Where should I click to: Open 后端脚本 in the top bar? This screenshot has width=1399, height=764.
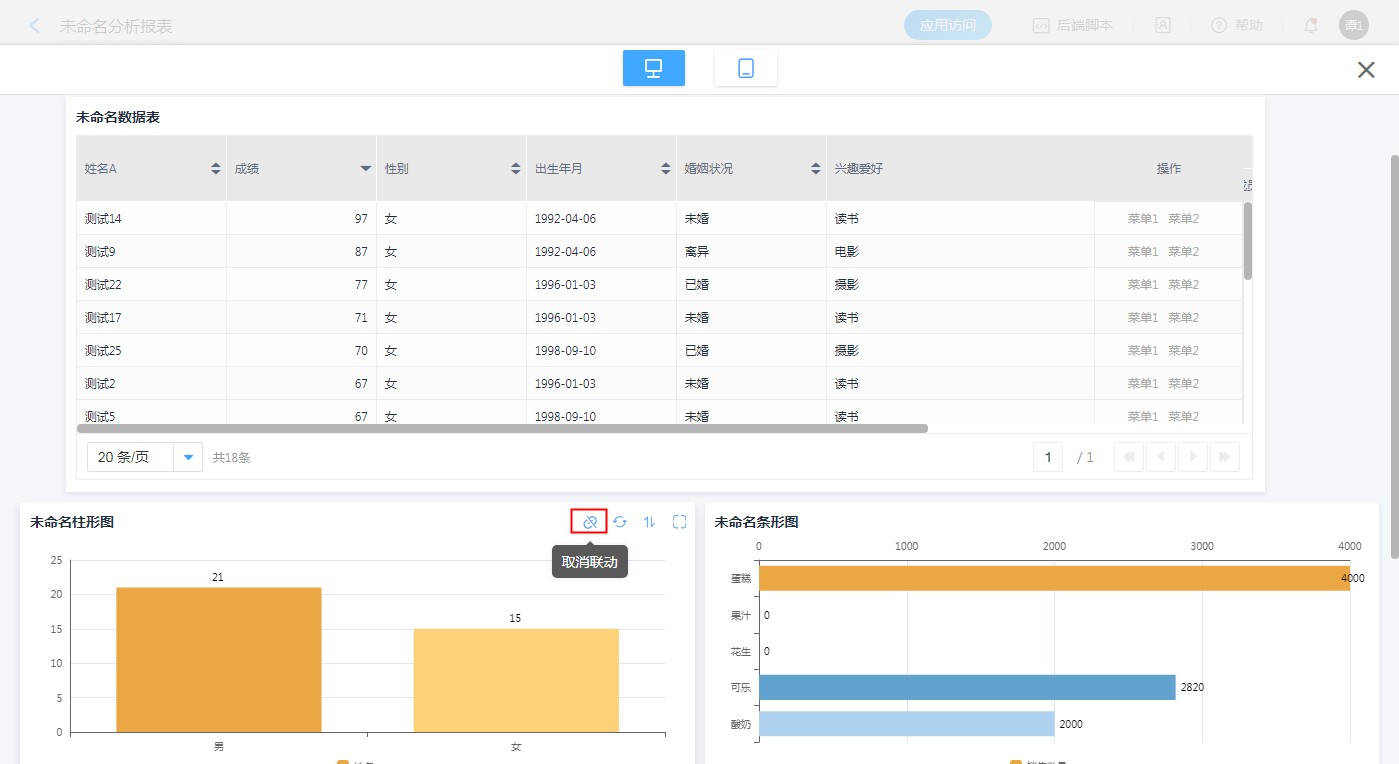click(1072, 26)
